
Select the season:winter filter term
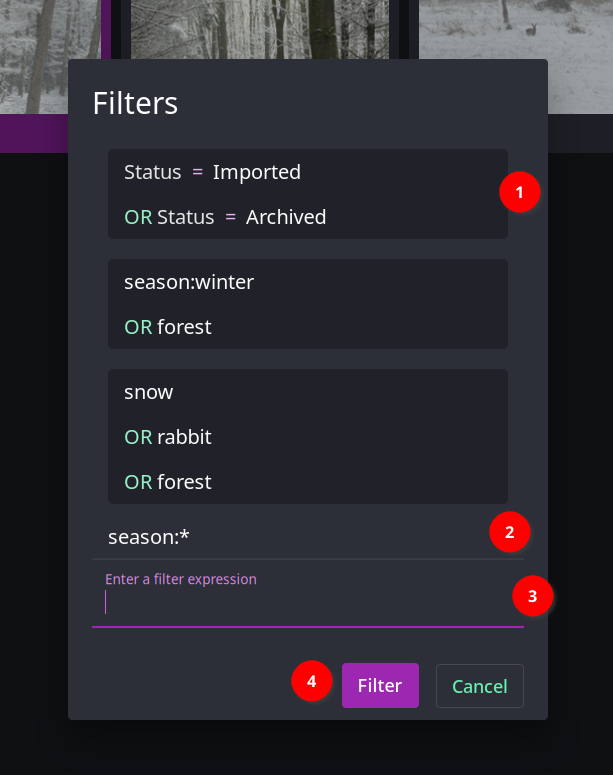coord(189,282)
